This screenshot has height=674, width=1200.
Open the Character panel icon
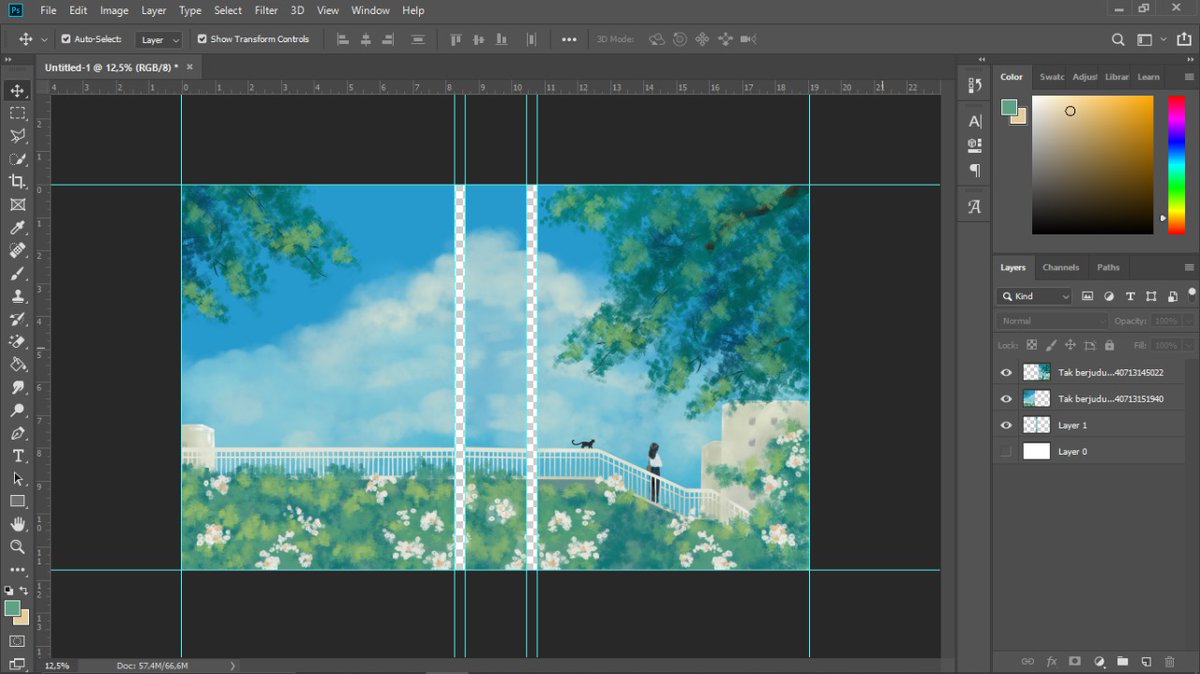(x=975, y=121)
